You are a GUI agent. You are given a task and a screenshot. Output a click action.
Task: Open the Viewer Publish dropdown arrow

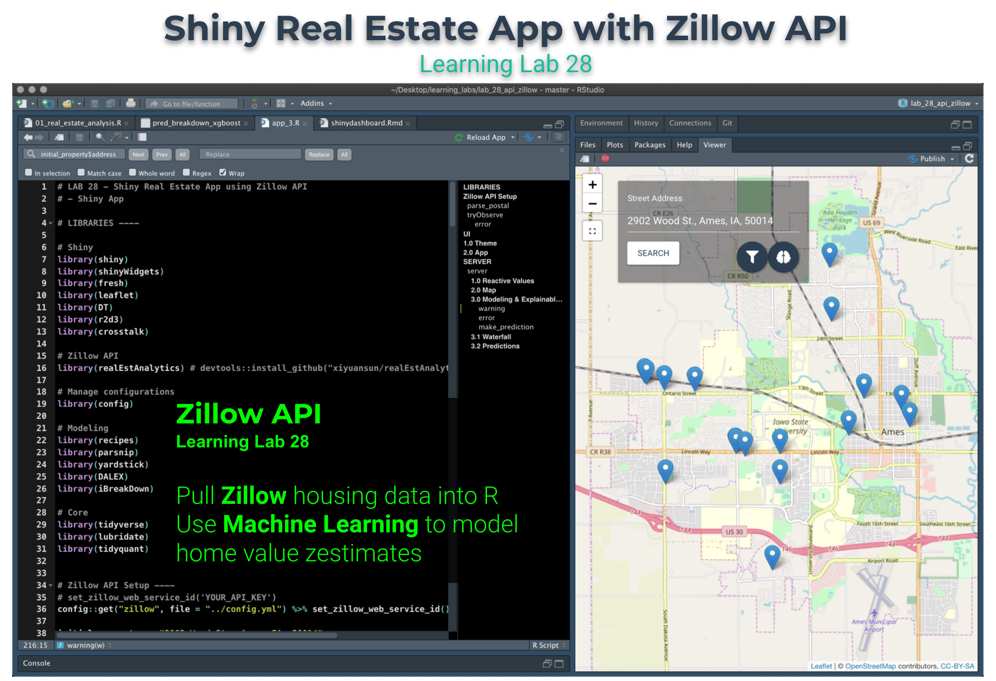[952, 159]
